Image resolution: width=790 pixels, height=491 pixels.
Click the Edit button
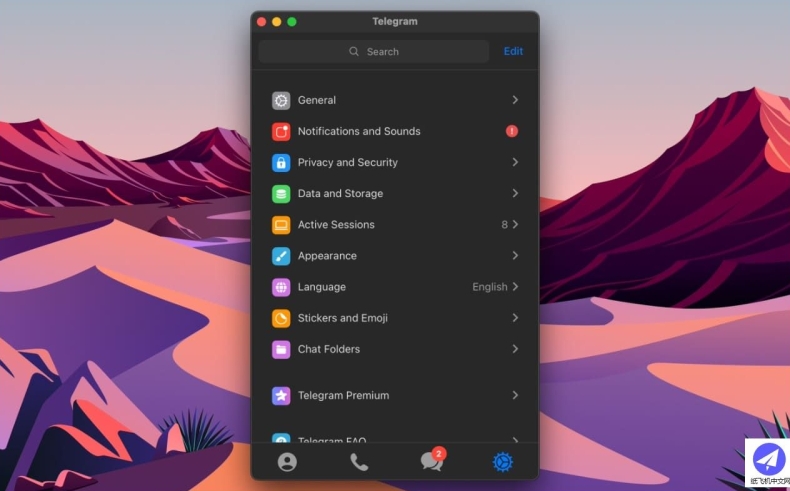[513, 51]
